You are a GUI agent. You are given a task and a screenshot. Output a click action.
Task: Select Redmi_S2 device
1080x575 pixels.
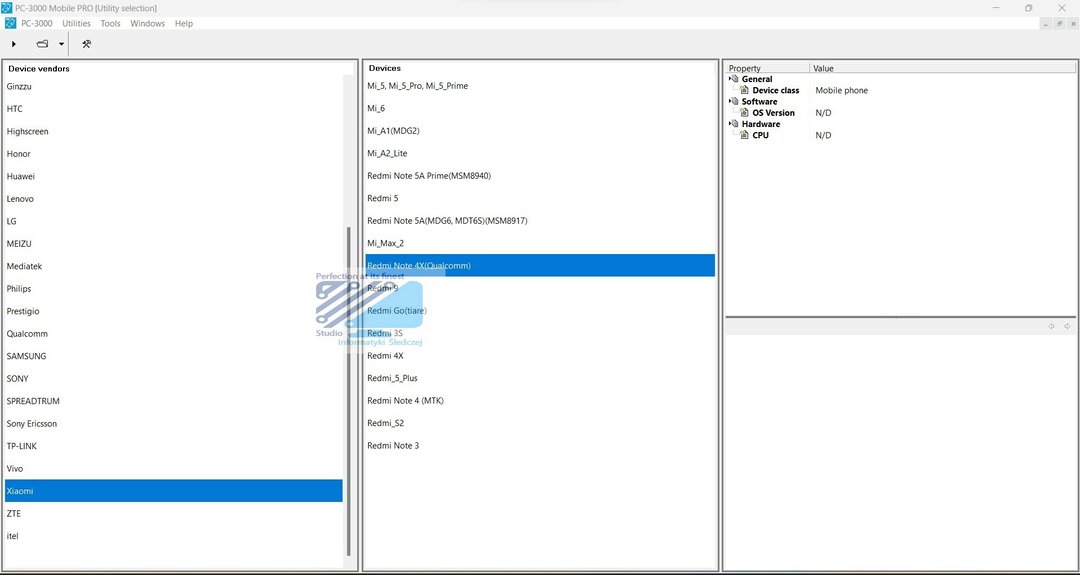[x=540, y=423]
